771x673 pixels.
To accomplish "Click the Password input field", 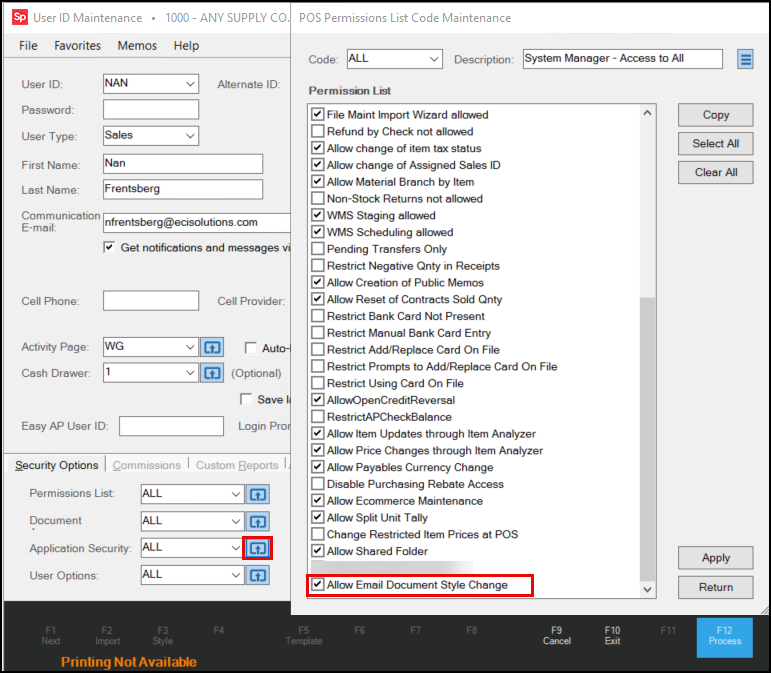I will [151, 110].
